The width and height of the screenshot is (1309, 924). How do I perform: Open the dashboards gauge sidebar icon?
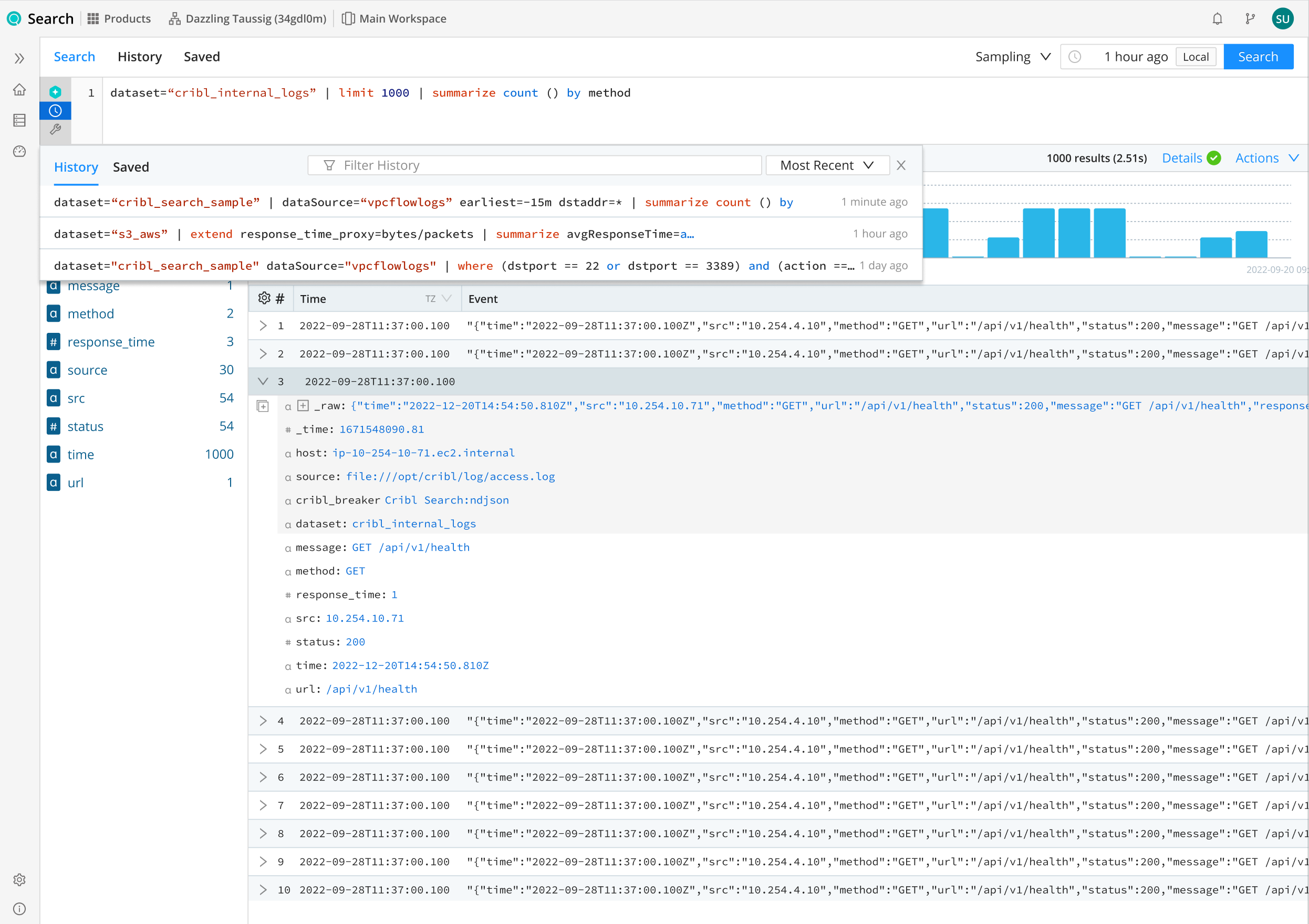tap(19, 151)
